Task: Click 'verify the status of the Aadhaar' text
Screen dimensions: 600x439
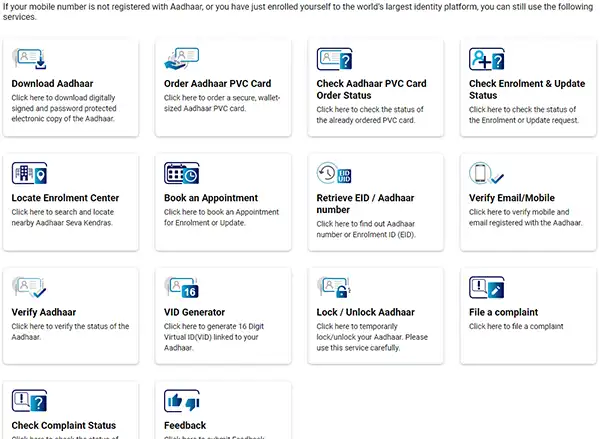Action: 70,332
